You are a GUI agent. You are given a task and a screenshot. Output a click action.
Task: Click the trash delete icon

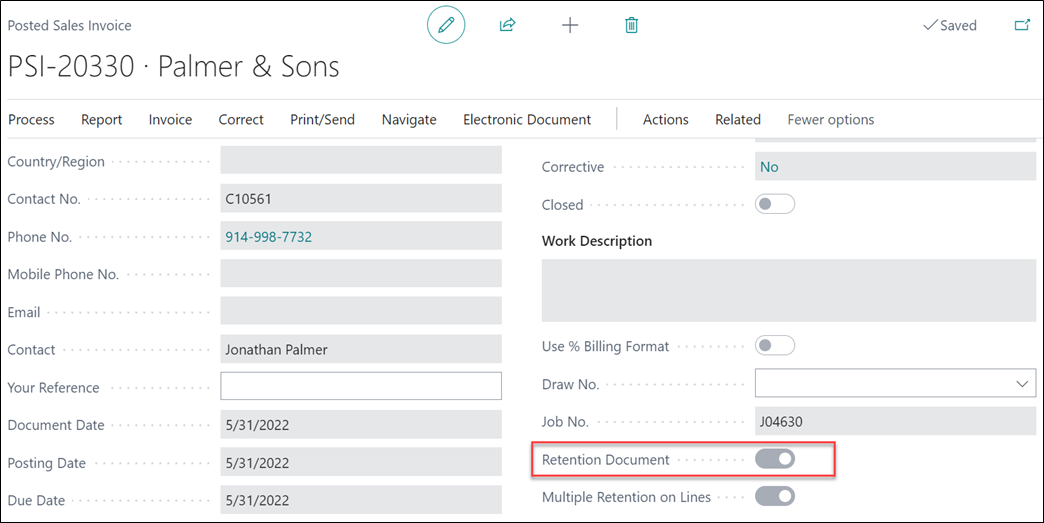(631, 25)
